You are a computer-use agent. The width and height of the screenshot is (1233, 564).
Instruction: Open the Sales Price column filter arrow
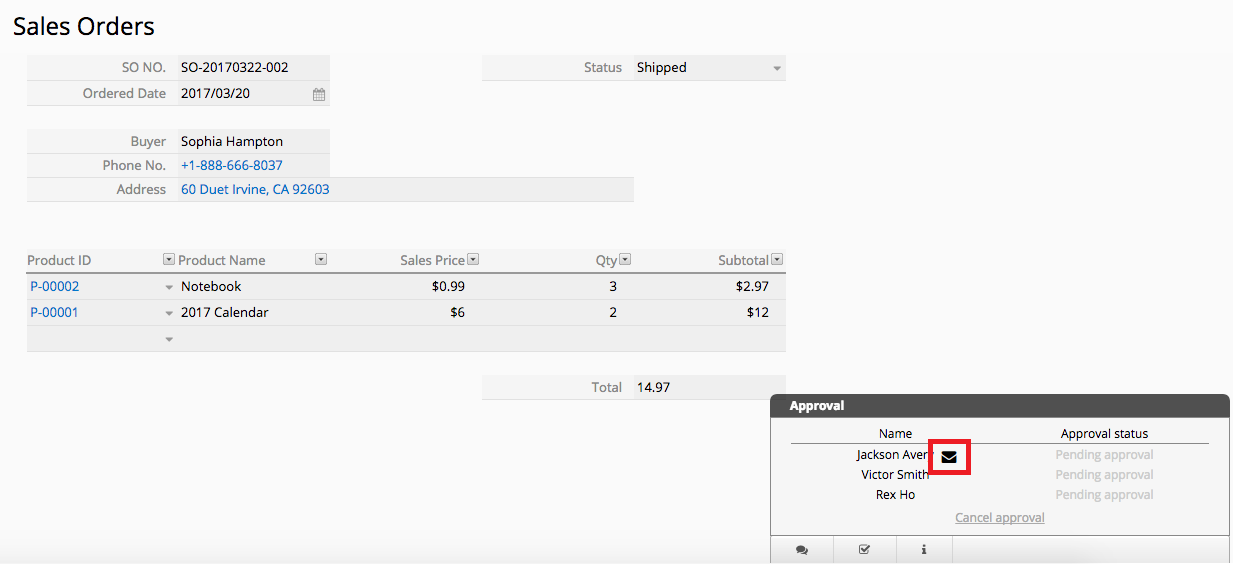[x=473, y=260]
